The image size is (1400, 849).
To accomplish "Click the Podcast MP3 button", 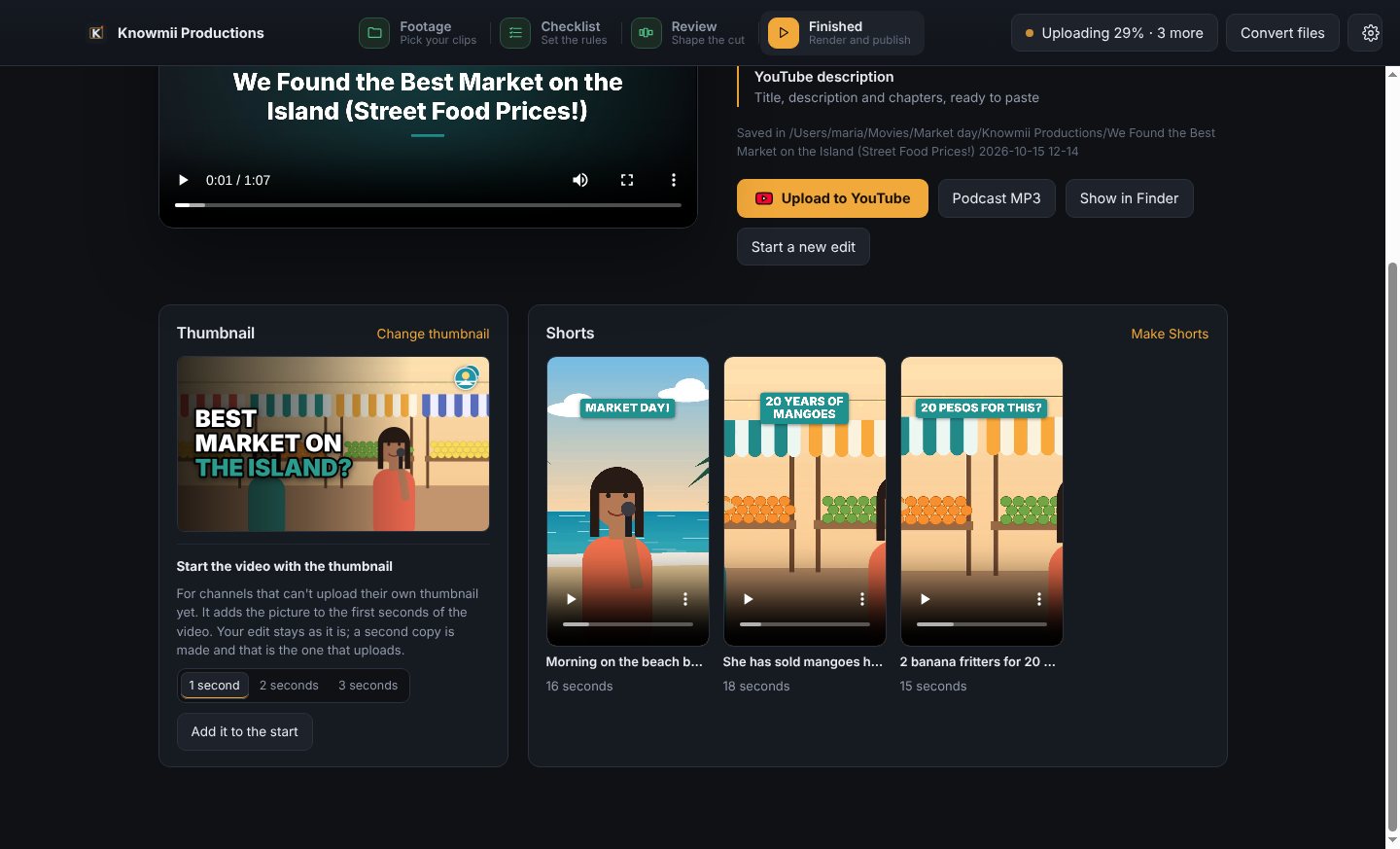I will (x=997, y=198).
